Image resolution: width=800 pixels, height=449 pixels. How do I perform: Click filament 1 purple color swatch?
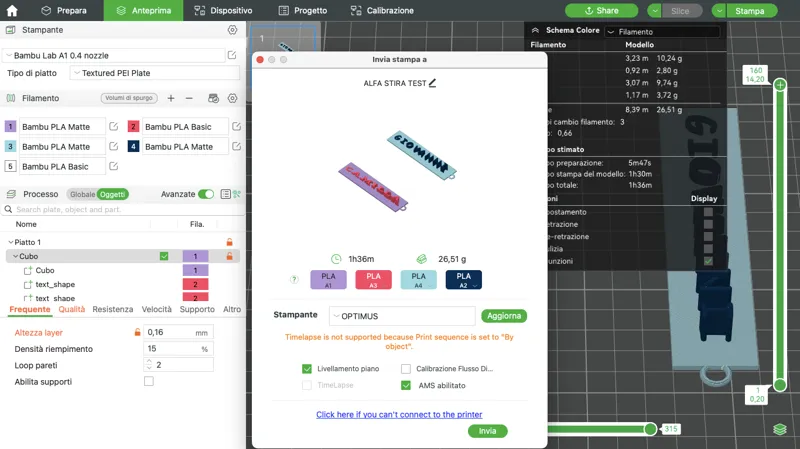coord(10,126)
